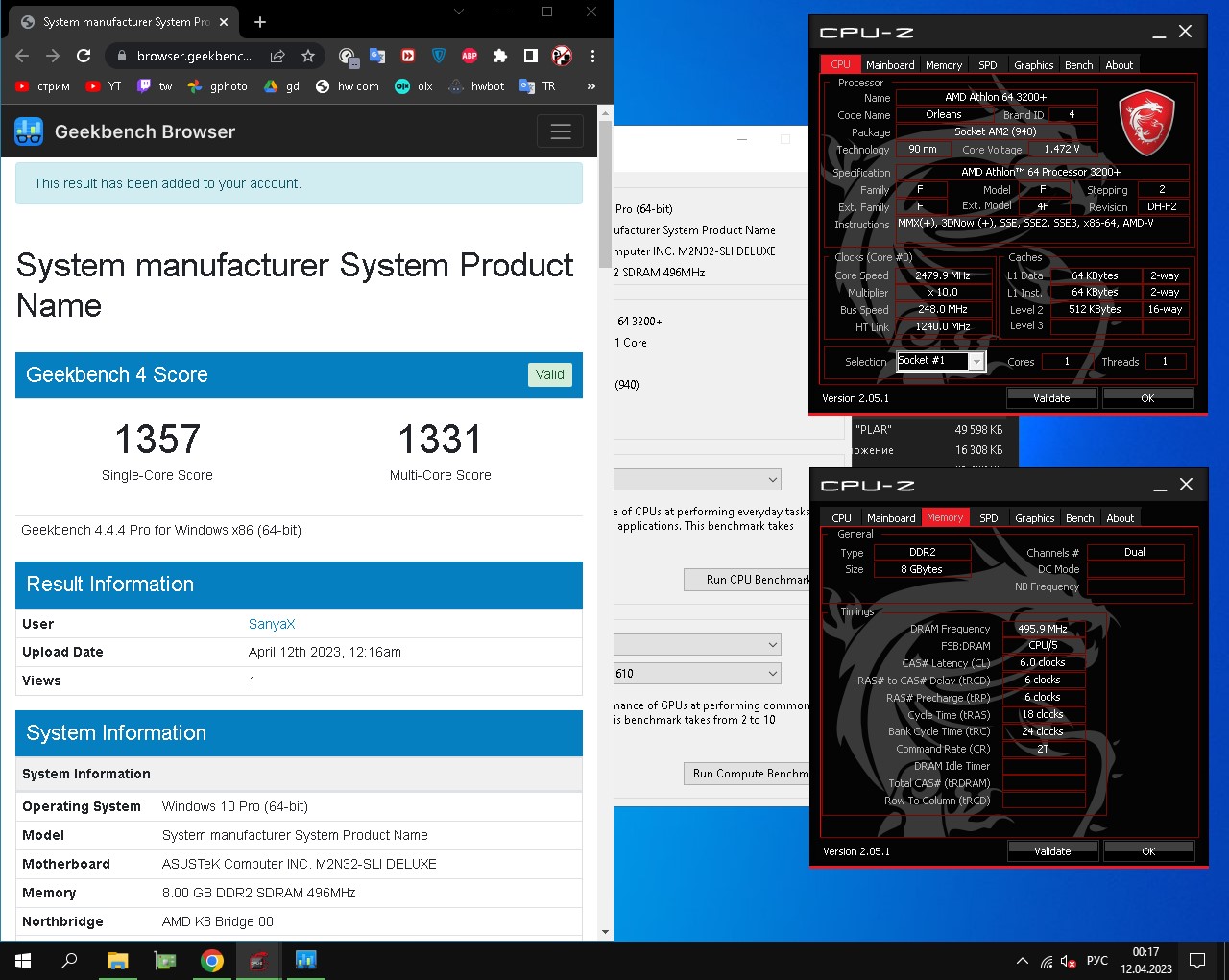Image resolution: width=1229 pixels, height=980 pixels.
Task: Open Windows taskbar search
Action: [x=69, y=960]
